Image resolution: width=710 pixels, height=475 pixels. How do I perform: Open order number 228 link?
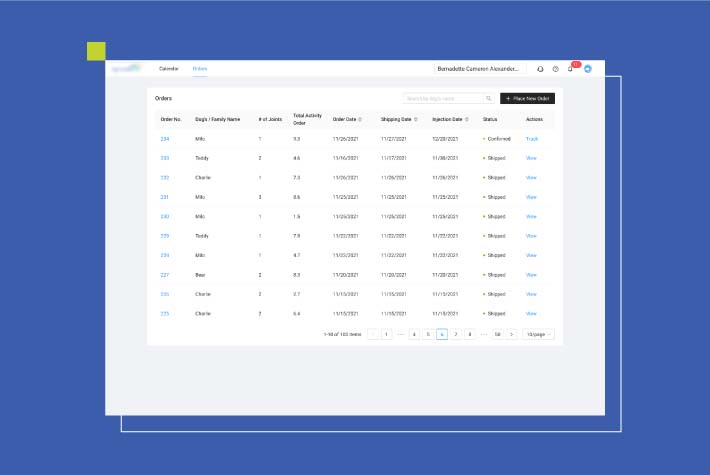[x=165, y=255]
